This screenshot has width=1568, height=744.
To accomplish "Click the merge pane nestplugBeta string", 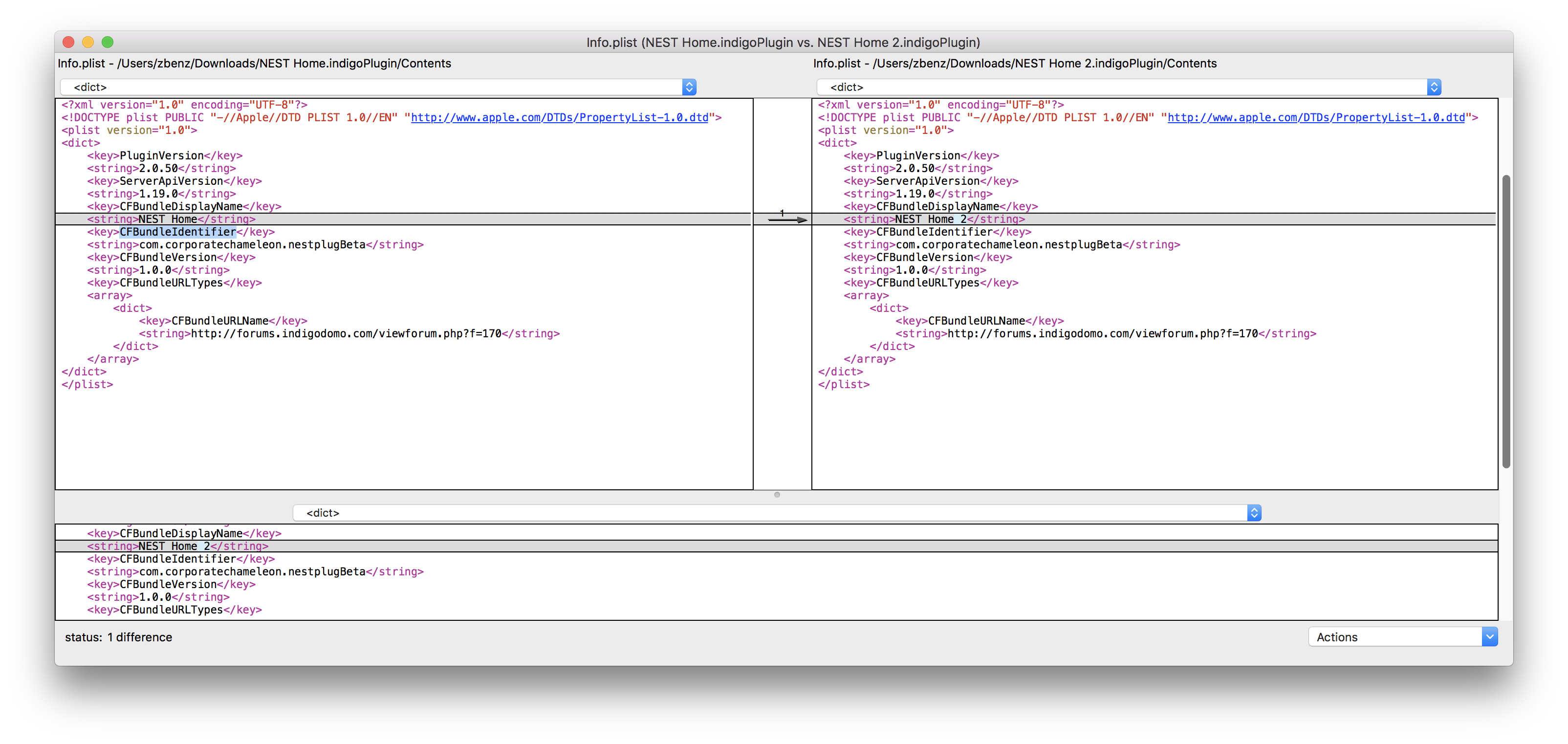I will pyautogui.click(x=255, y=572).
